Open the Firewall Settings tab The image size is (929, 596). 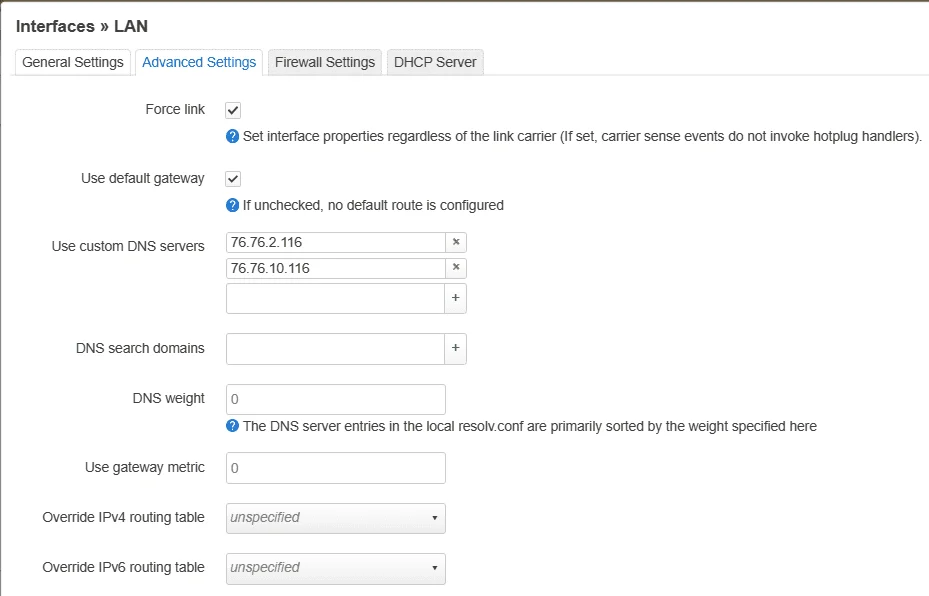pos(325,62)
